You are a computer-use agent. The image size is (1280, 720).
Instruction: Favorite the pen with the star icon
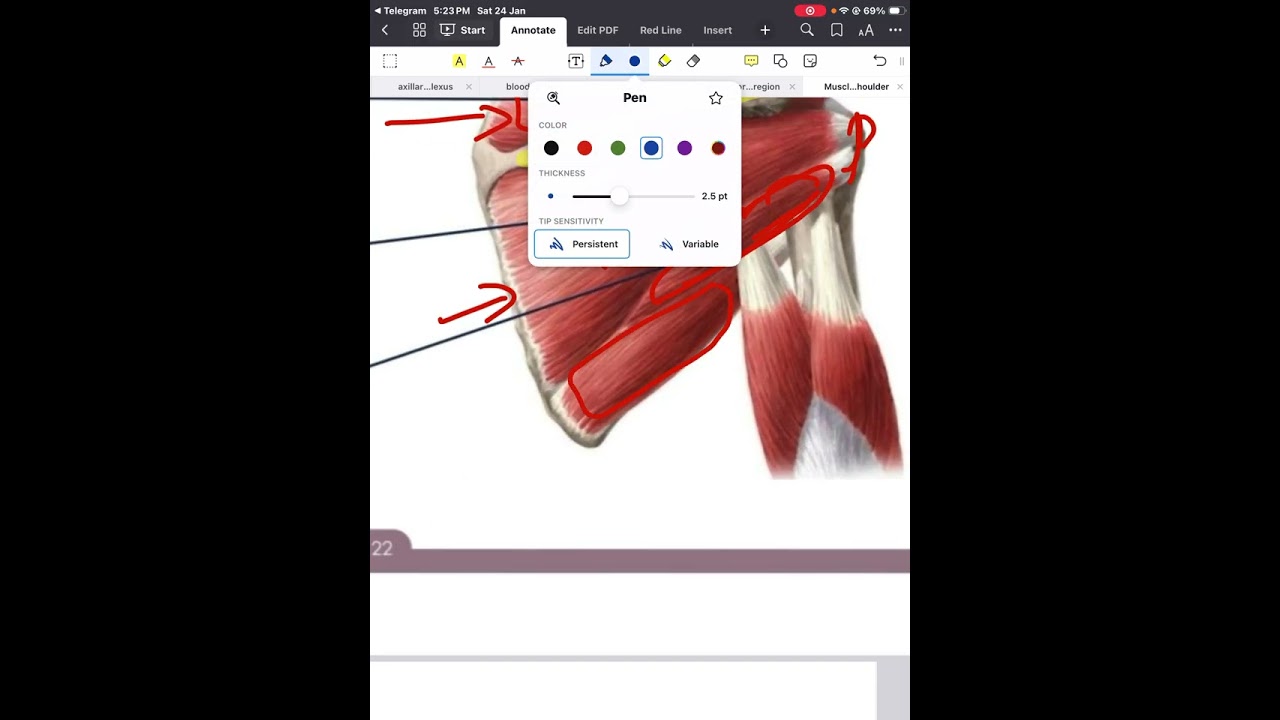(716, 98)
